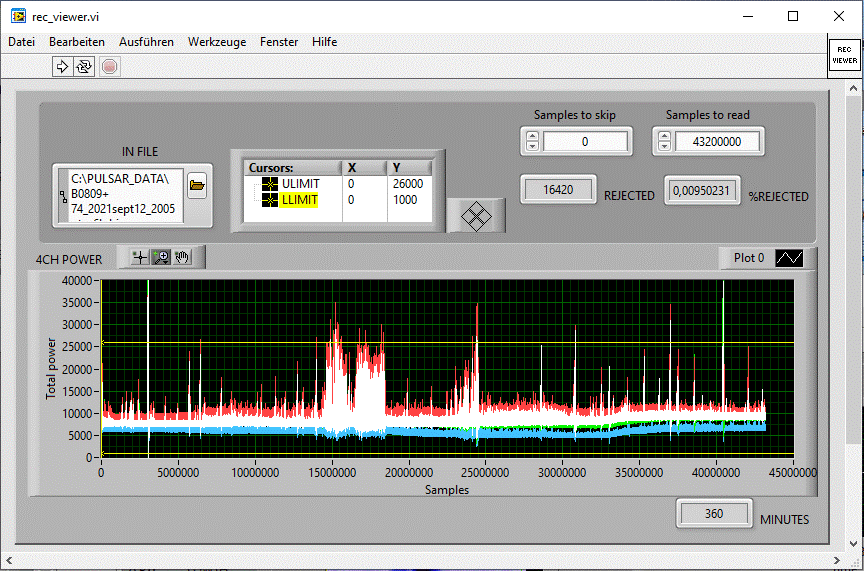Click the IN FILE path field
Viewport: 864px width, 571px height.
126,196
